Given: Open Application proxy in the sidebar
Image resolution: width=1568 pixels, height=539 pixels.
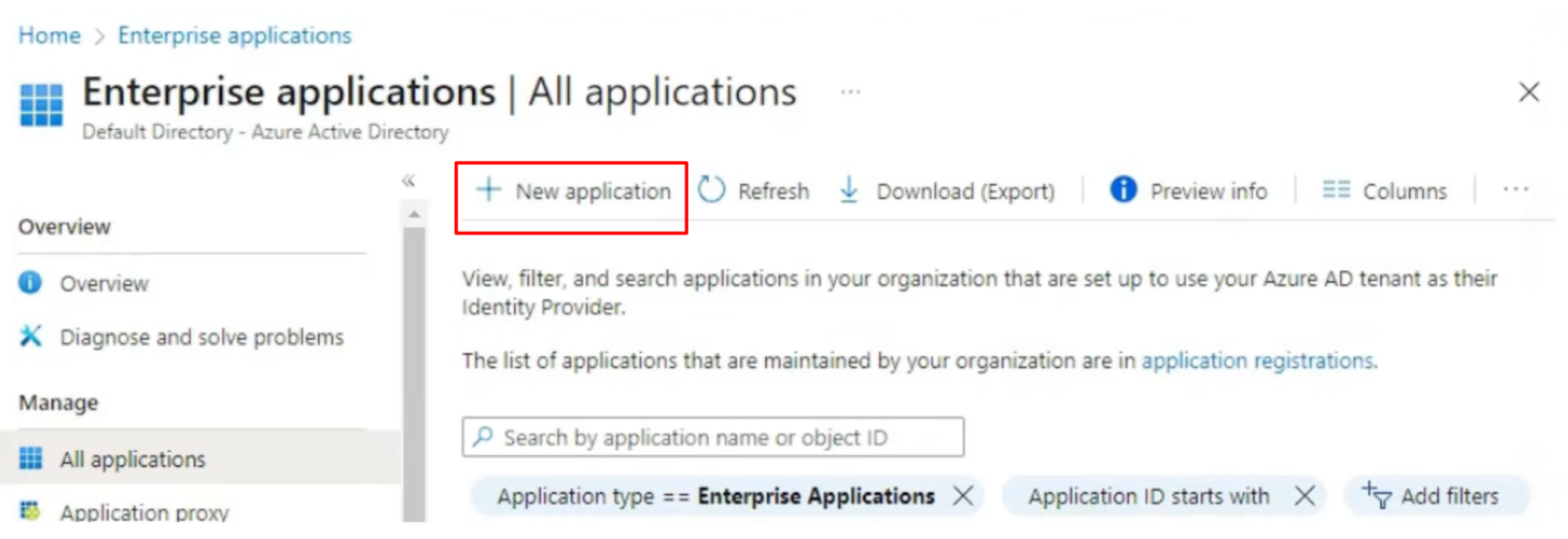Looking at the screenshot, I should [144, 512].
